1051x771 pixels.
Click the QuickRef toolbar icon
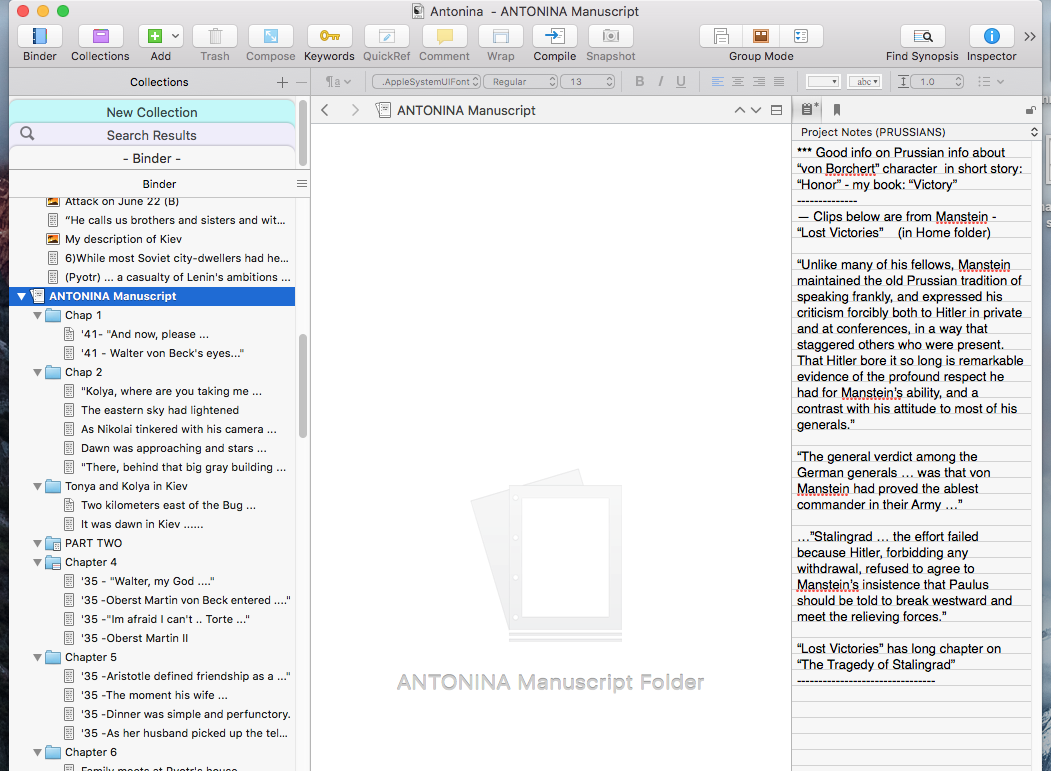(387, 36)
